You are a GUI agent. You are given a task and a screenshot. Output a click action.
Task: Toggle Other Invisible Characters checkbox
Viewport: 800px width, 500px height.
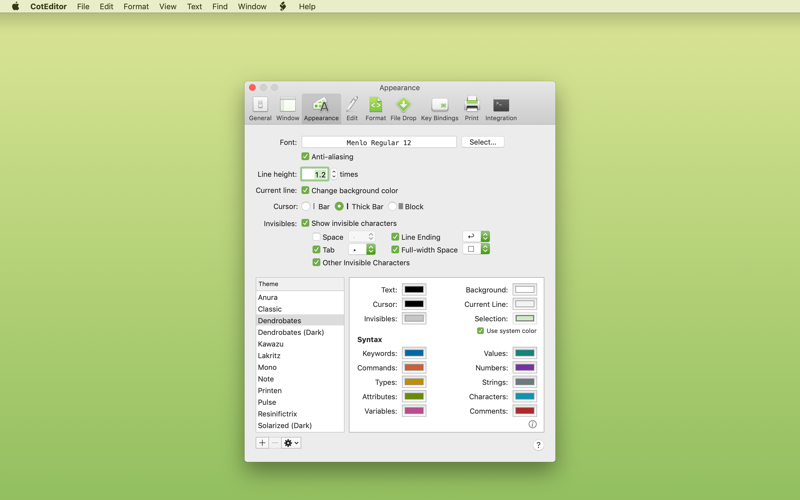tap(316, 262)
